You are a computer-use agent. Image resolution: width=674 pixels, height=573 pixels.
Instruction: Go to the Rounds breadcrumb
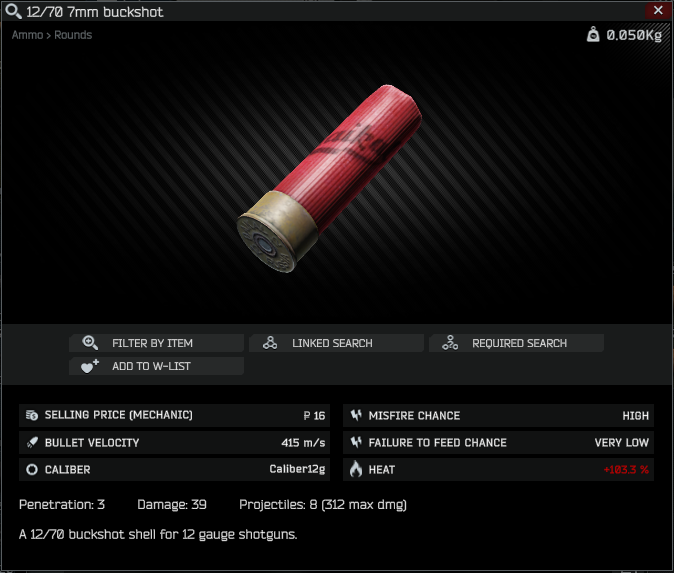pos(73,35)
